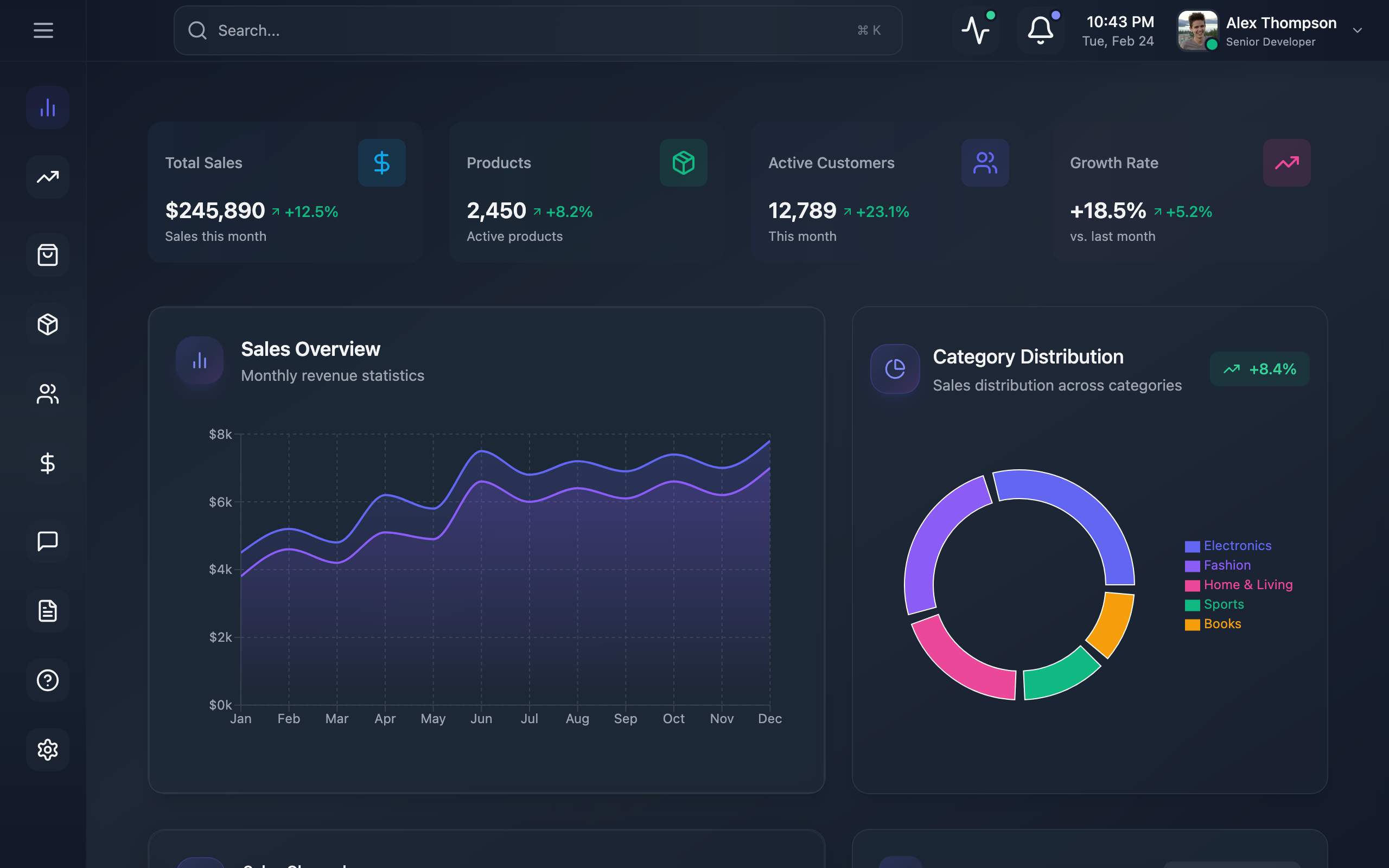
Task: Select the products package icon in sidebar
Action: tap(47, 324)
